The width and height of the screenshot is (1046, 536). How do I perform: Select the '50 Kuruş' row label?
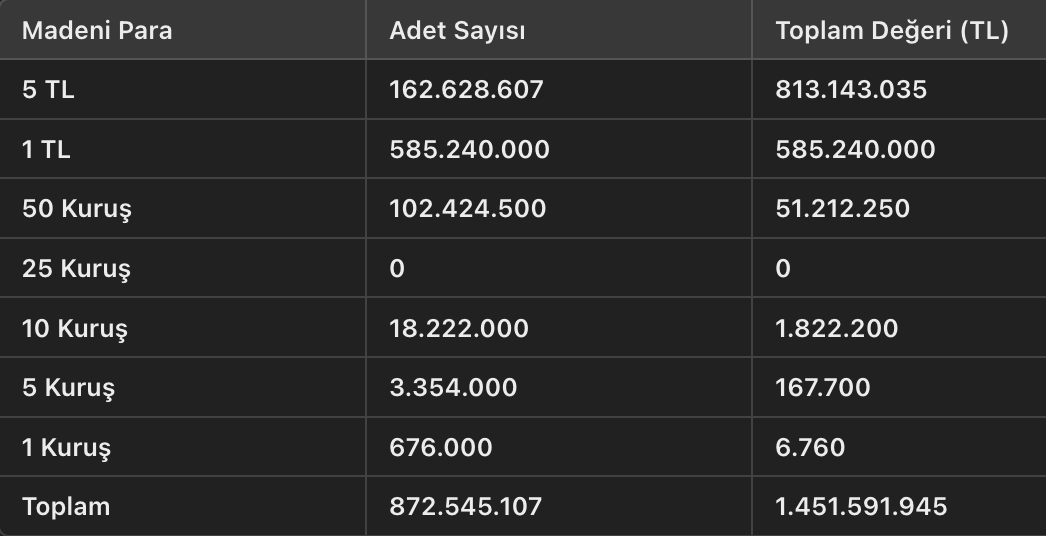click(x=77, y=209)
